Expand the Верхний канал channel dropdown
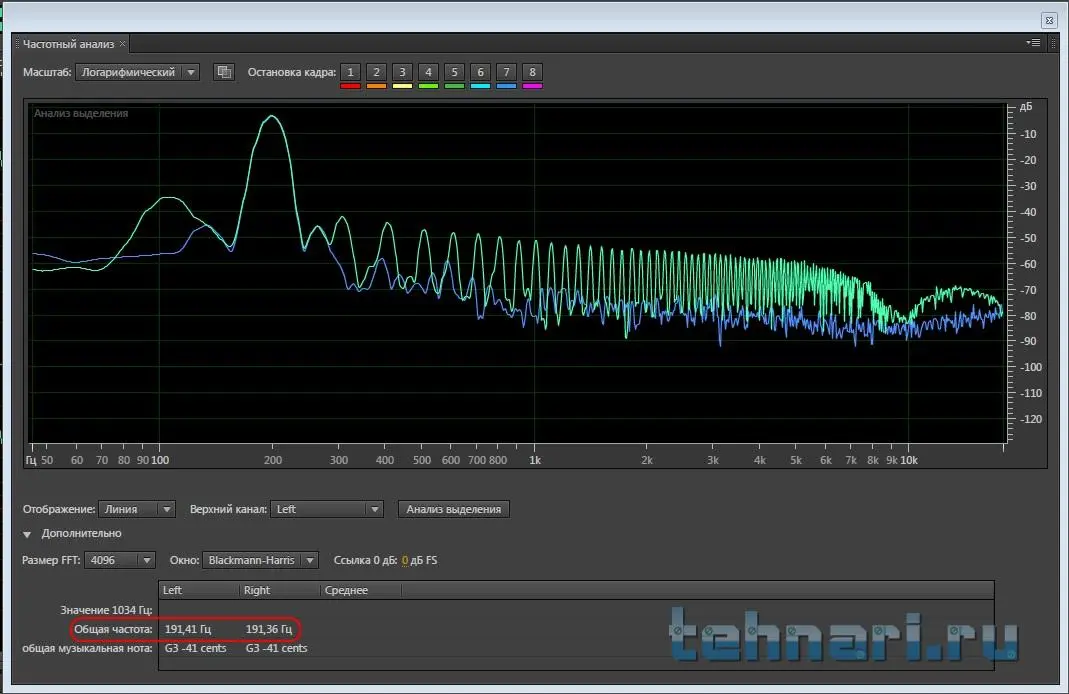Viewport: 1069px width, 694px height. tap(327, 509)
